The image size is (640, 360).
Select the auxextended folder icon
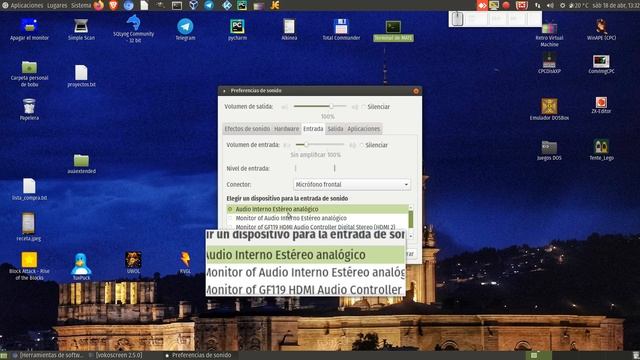[x=81, y=164]
